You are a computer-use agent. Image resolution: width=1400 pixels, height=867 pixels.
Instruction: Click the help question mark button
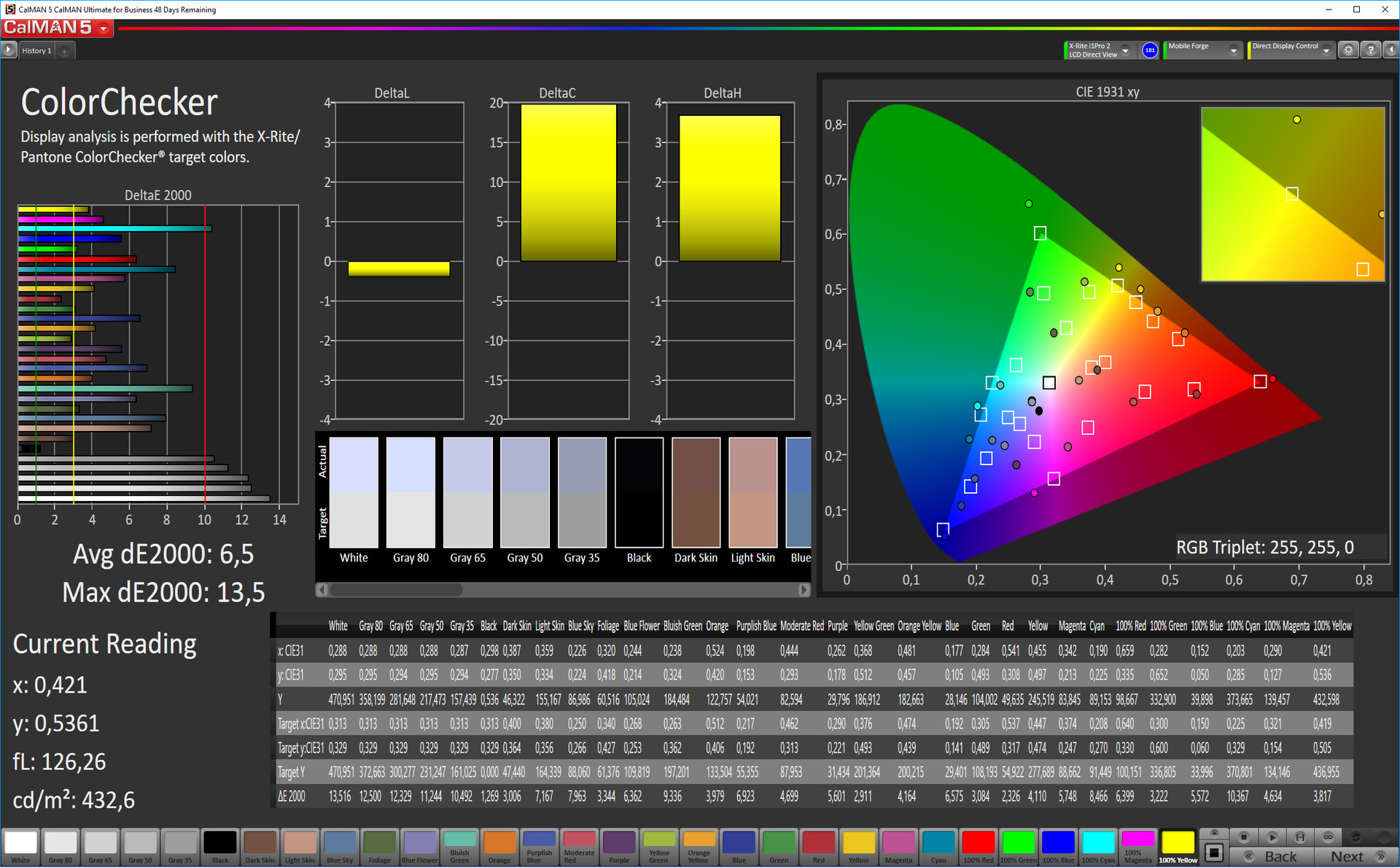coord(1370,50)
